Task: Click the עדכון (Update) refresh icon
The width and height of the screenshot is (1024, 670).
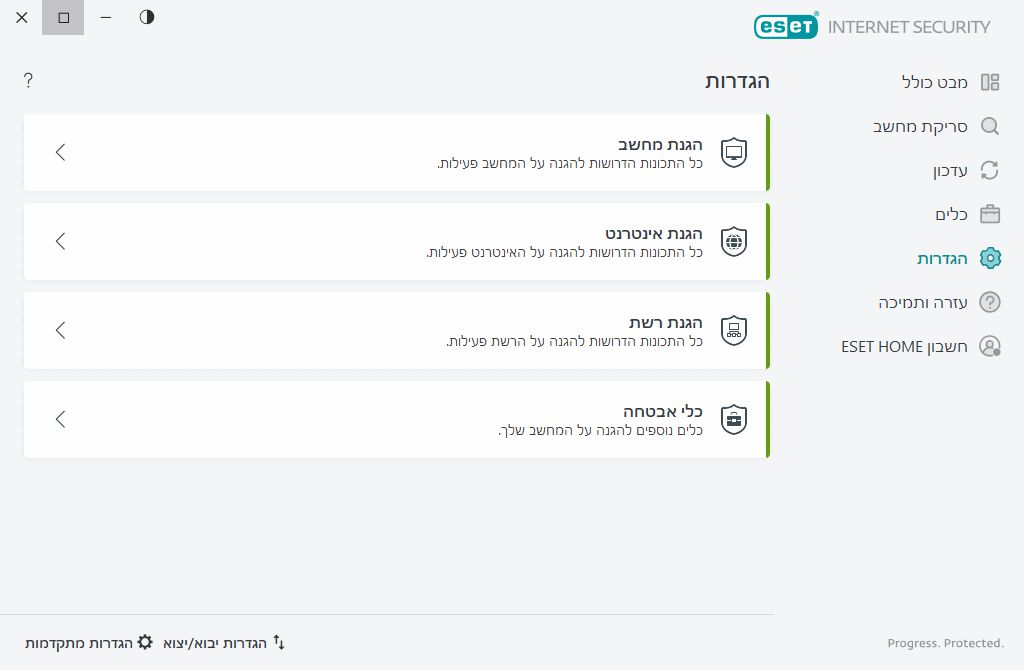Action: 990,170
